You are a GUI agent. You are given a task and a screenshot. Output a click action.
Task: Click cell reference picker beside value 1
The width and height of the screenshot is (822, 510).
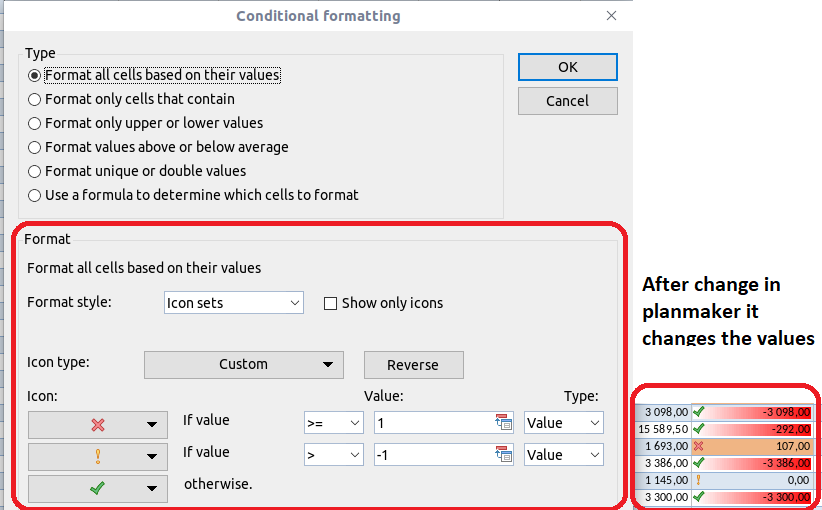(x=503, y=423)
